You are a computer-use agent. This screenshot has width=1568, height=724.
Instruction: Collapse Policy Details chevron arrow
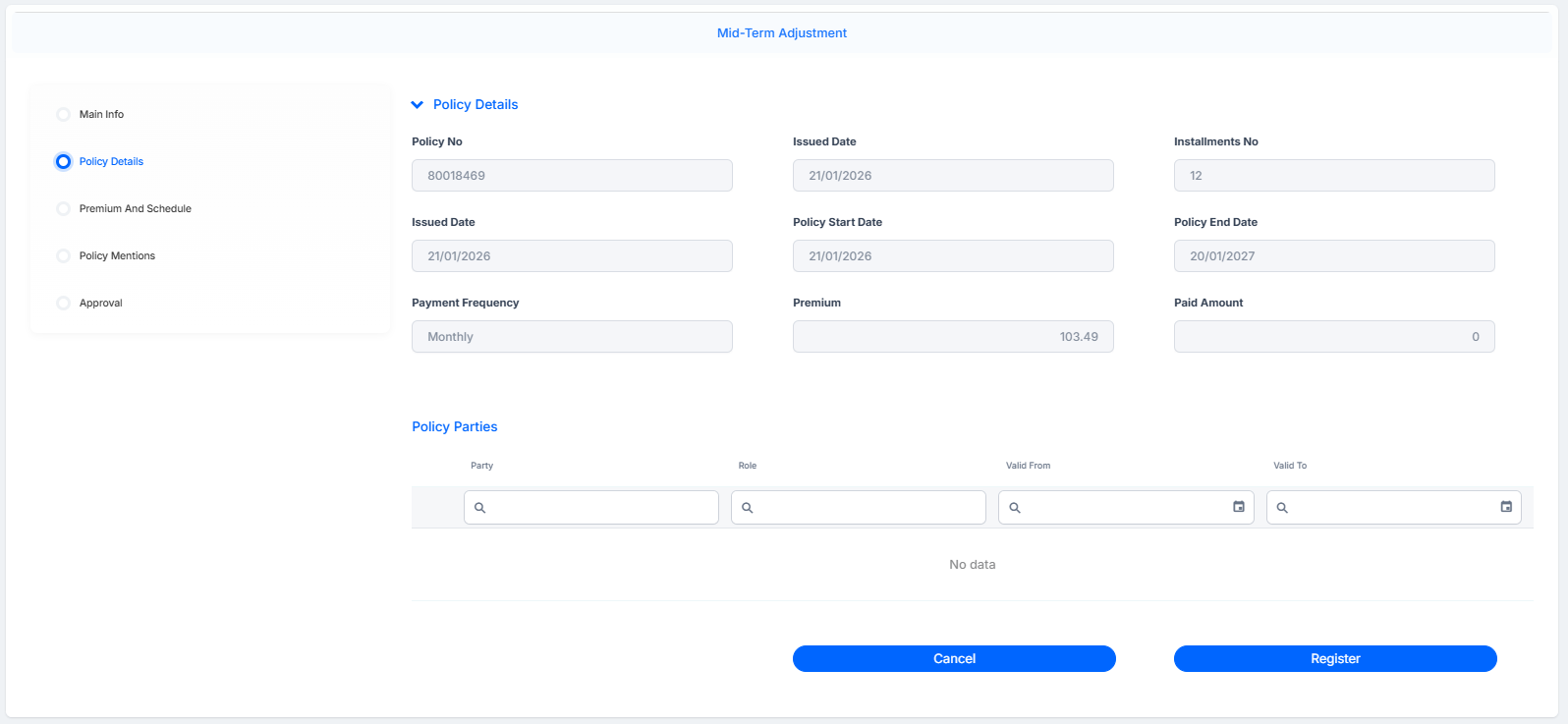417,104
